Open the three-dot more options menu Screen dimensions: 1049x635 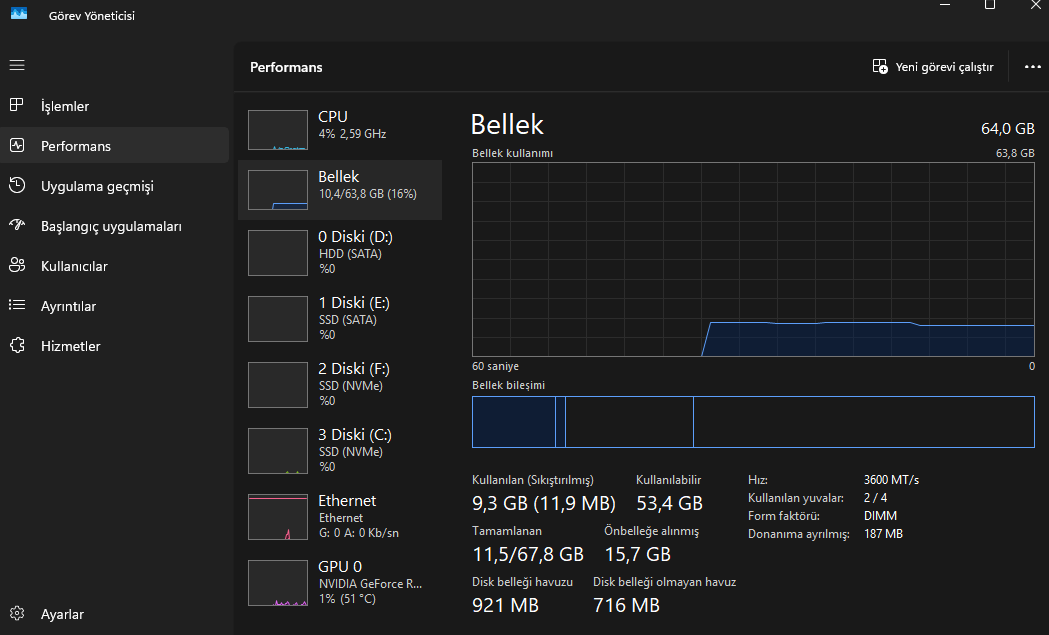coord(1033,67)
